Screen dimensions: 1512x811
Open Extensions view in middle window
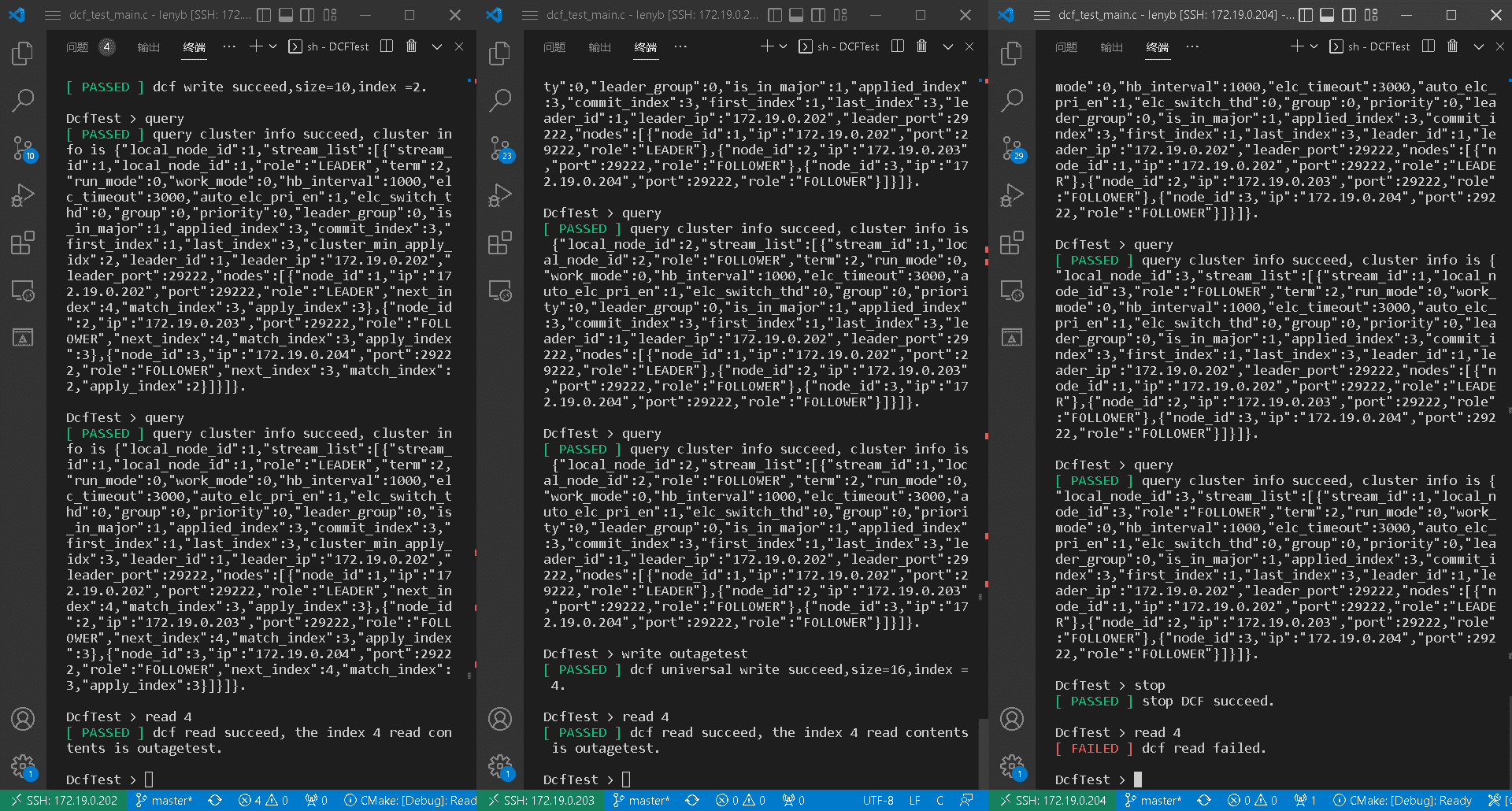[x=500, y=243]
